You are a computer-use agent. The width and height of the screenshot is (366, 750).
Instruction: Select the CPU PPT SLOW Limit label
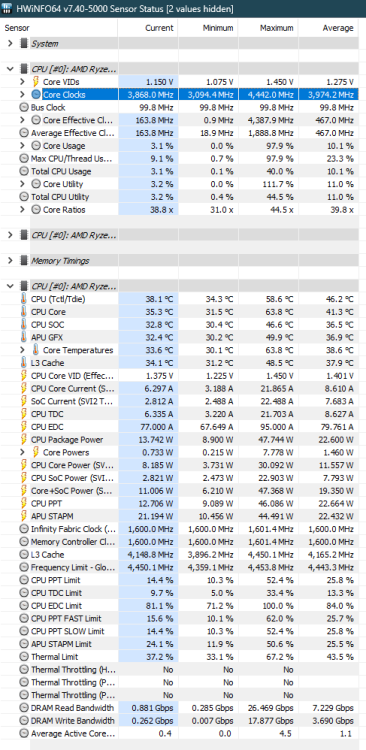click(x=67, y=631)
